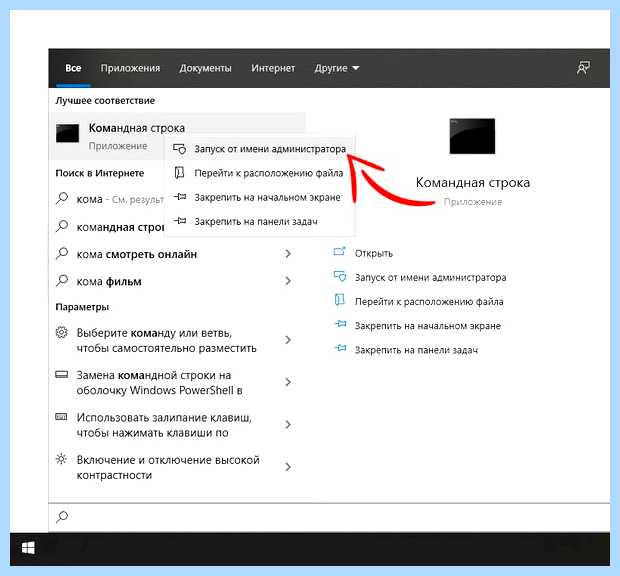Expand the 'кома фильм' result chevron
This screenshot has width=620, height=576.
(x=288, y=281)
